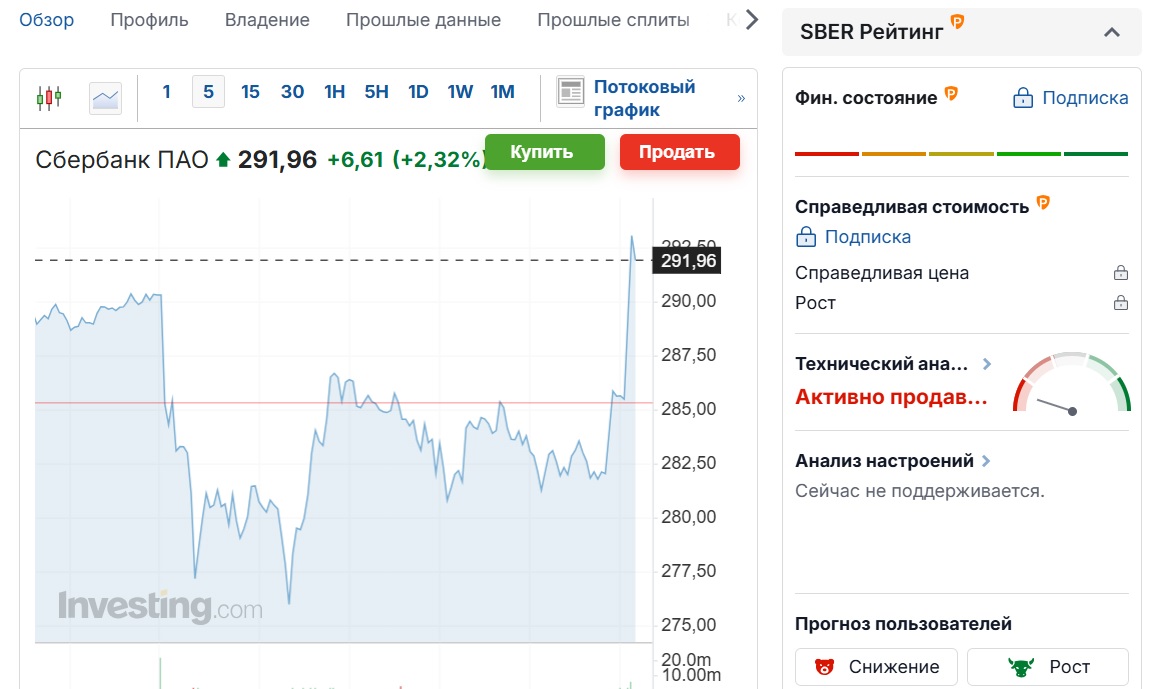
Task: Click the Pro badge next to Справедливая стоимость
Action: (1043, 203)
